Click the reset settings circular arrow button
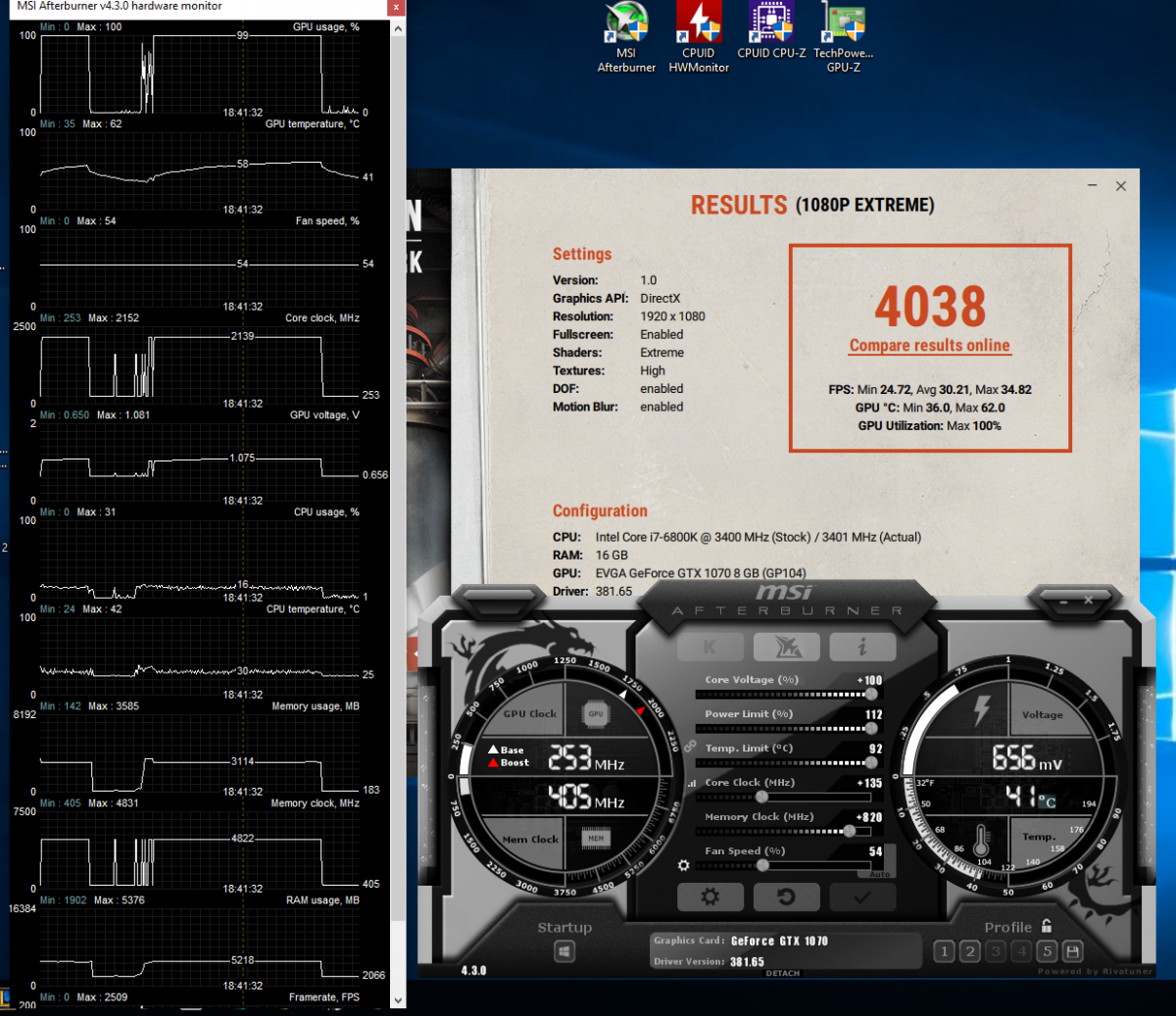The image size is (1176, 1016). 786,896
